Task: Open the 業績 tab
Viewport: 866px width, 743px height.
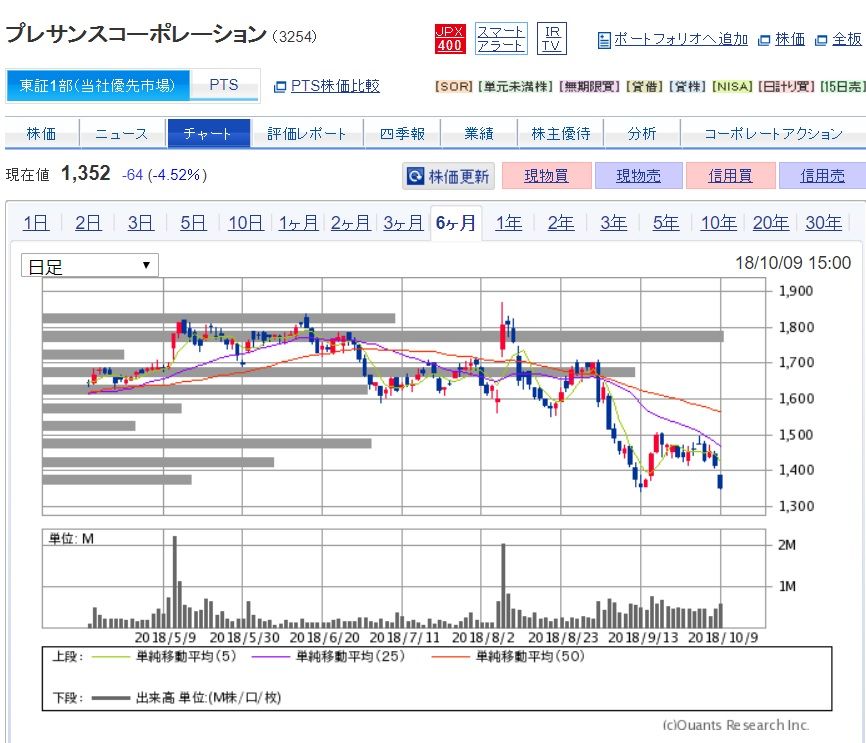Action: pos(479,134)
